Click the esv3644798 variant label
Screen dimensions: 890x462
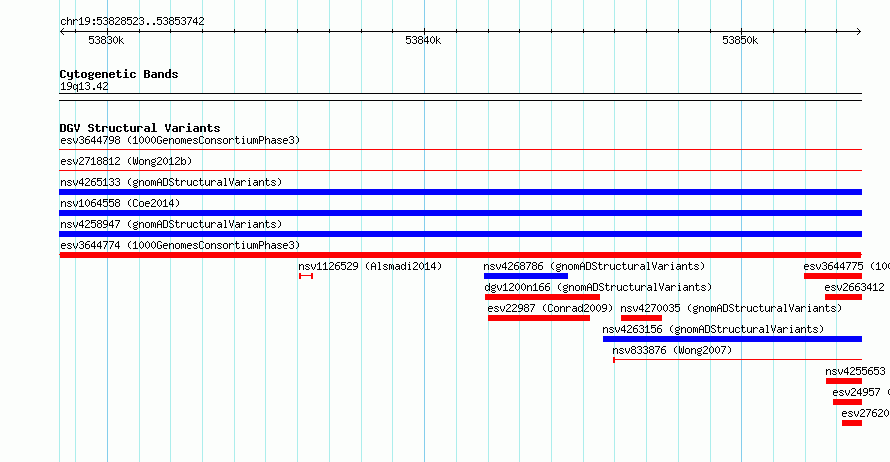coord(180,140)
